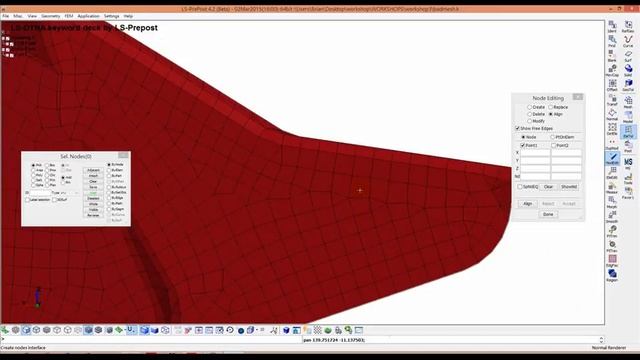Open the Transf transform tool

pyautogui.click(x=612, y=100)
